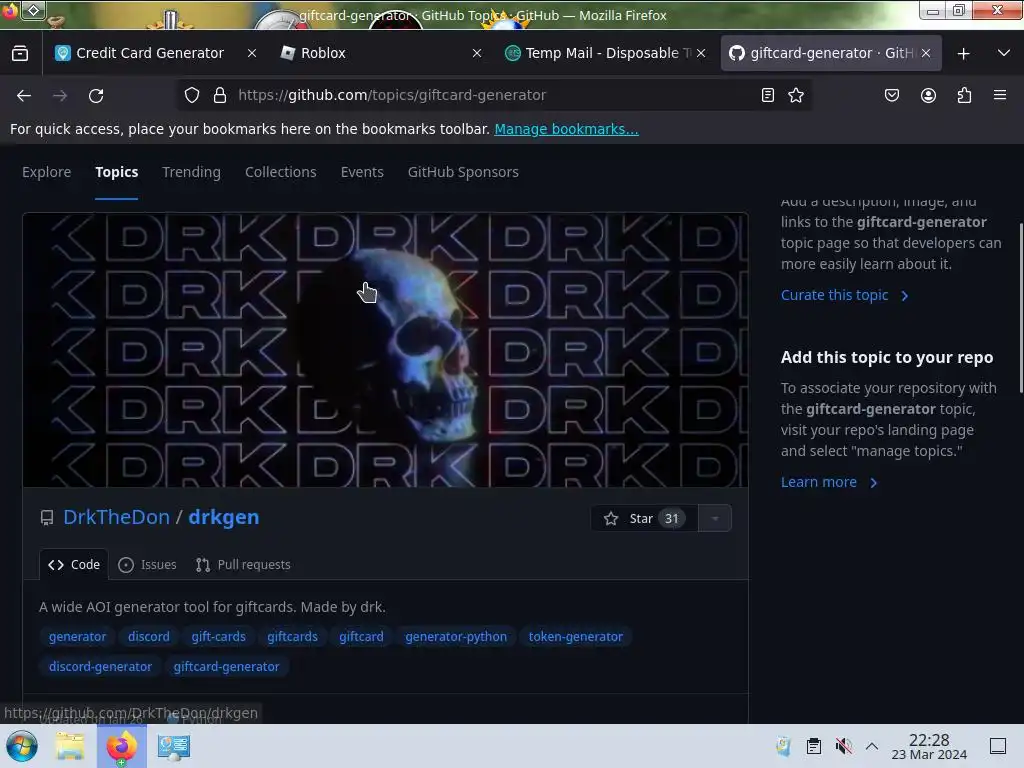
Task: Select the generator-python topic tag
Action: [456, 637]
